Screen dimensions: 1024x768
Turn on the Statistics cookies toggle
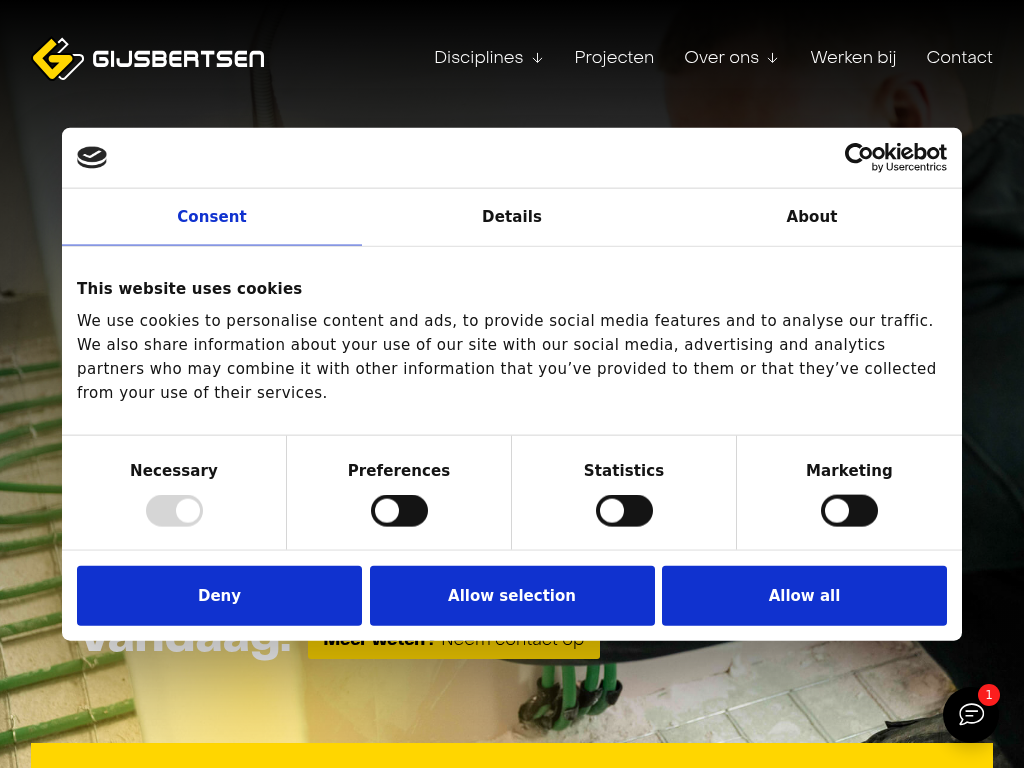click(624, 511)
